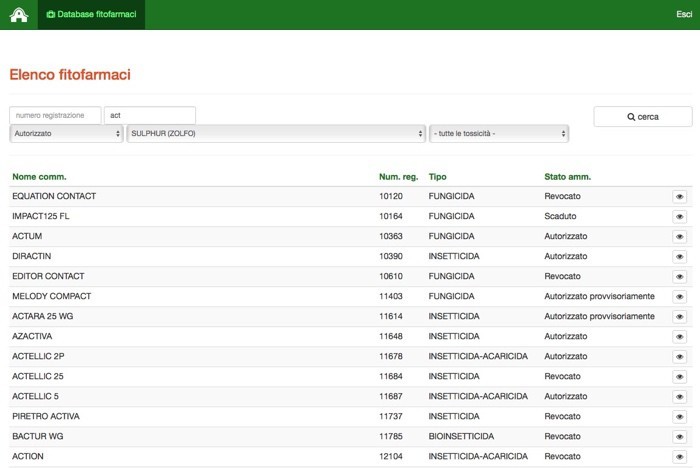This screenshot has width=700, height=468.
Task: Click the Elenco fitofarmaci heading
Action: [70, 75]
